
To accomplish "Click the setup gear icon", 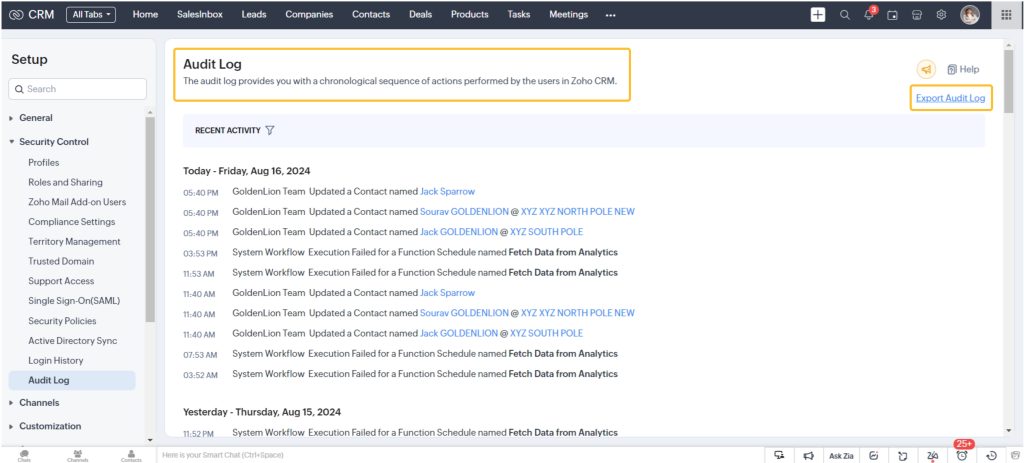I will coord(941,15).
